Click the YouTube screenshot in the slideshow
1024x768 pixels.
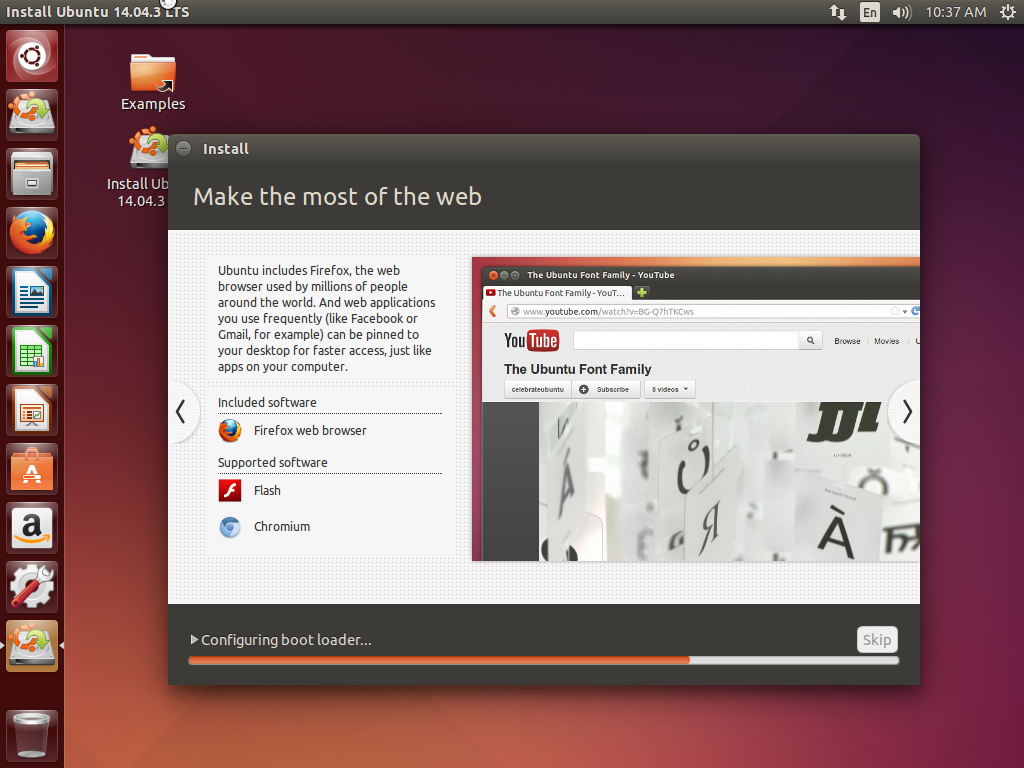coord(696,409)
